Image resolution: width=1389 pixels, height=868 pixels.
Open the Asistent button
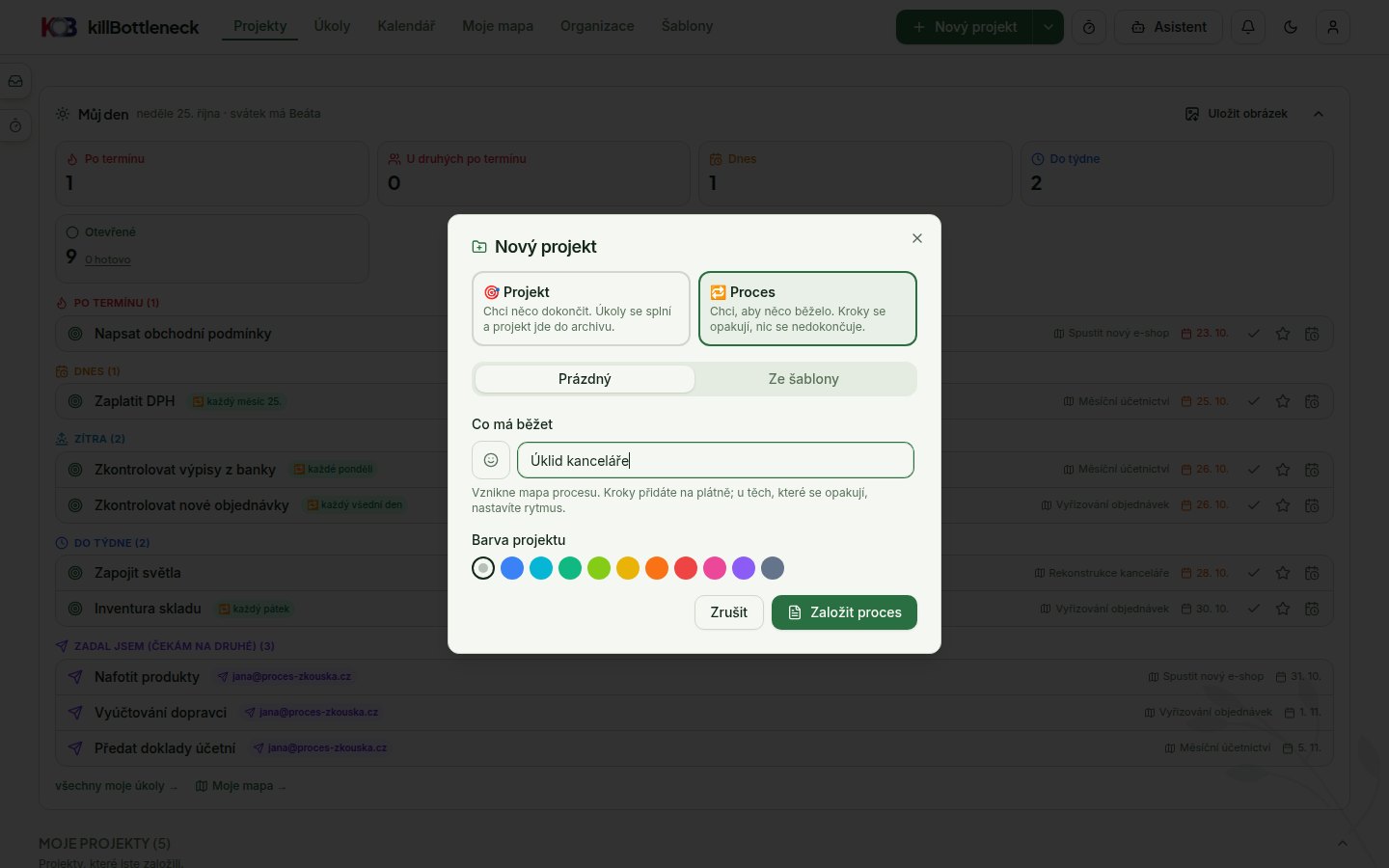click(x=1168, y=27)
